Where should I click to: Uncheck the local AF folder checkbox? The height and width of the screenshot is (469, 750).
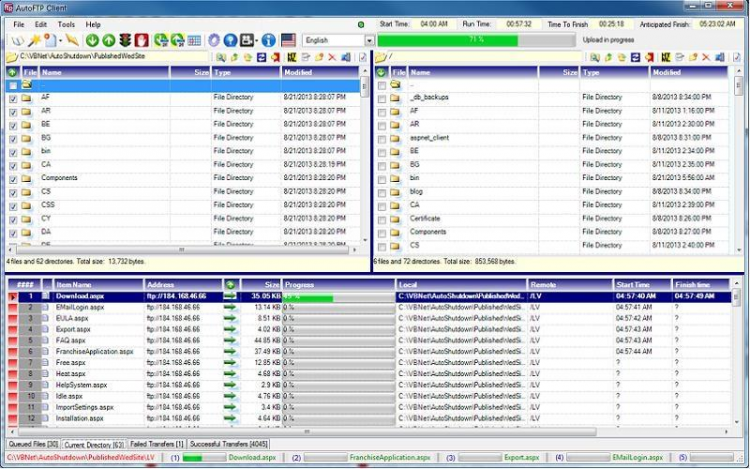(x=13, y=99)
